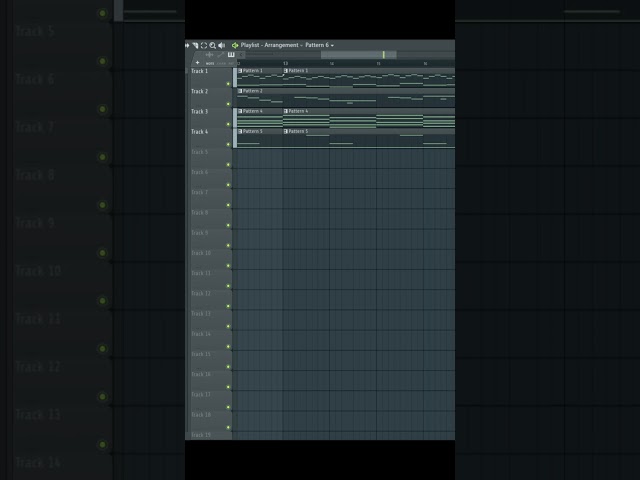Click the piano keys pattern clip icon
Viewport: 640px width, 480px height.
pyautogui.click(x=231, y=55)
